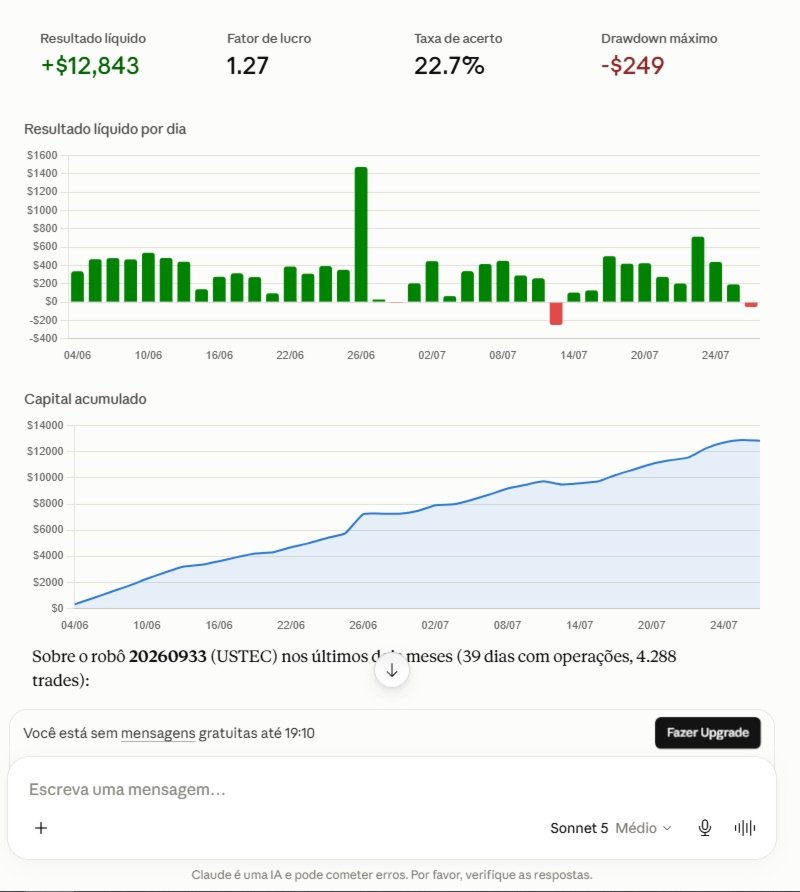Click the tallest green bar near 26/06
Viewport: 800px width, 892px height.
click(361, 234)
